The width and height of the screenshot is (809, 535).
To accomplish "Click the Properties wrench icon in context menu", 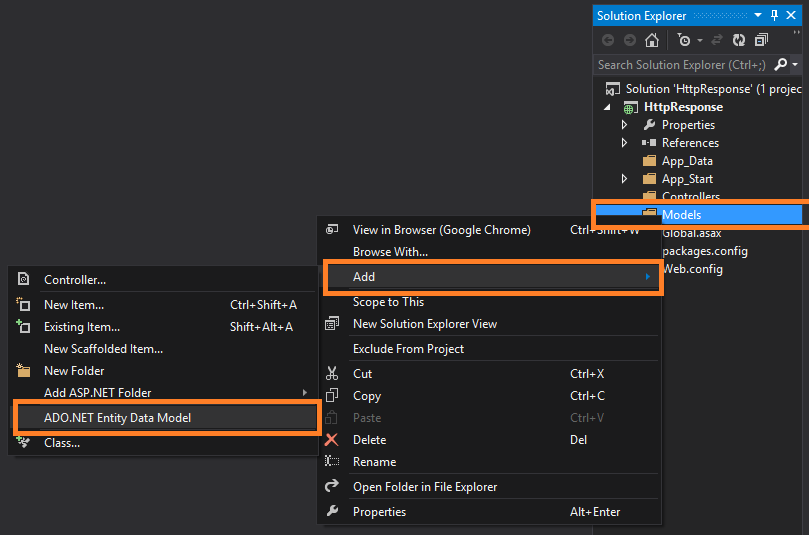I will tap(333, 512).
